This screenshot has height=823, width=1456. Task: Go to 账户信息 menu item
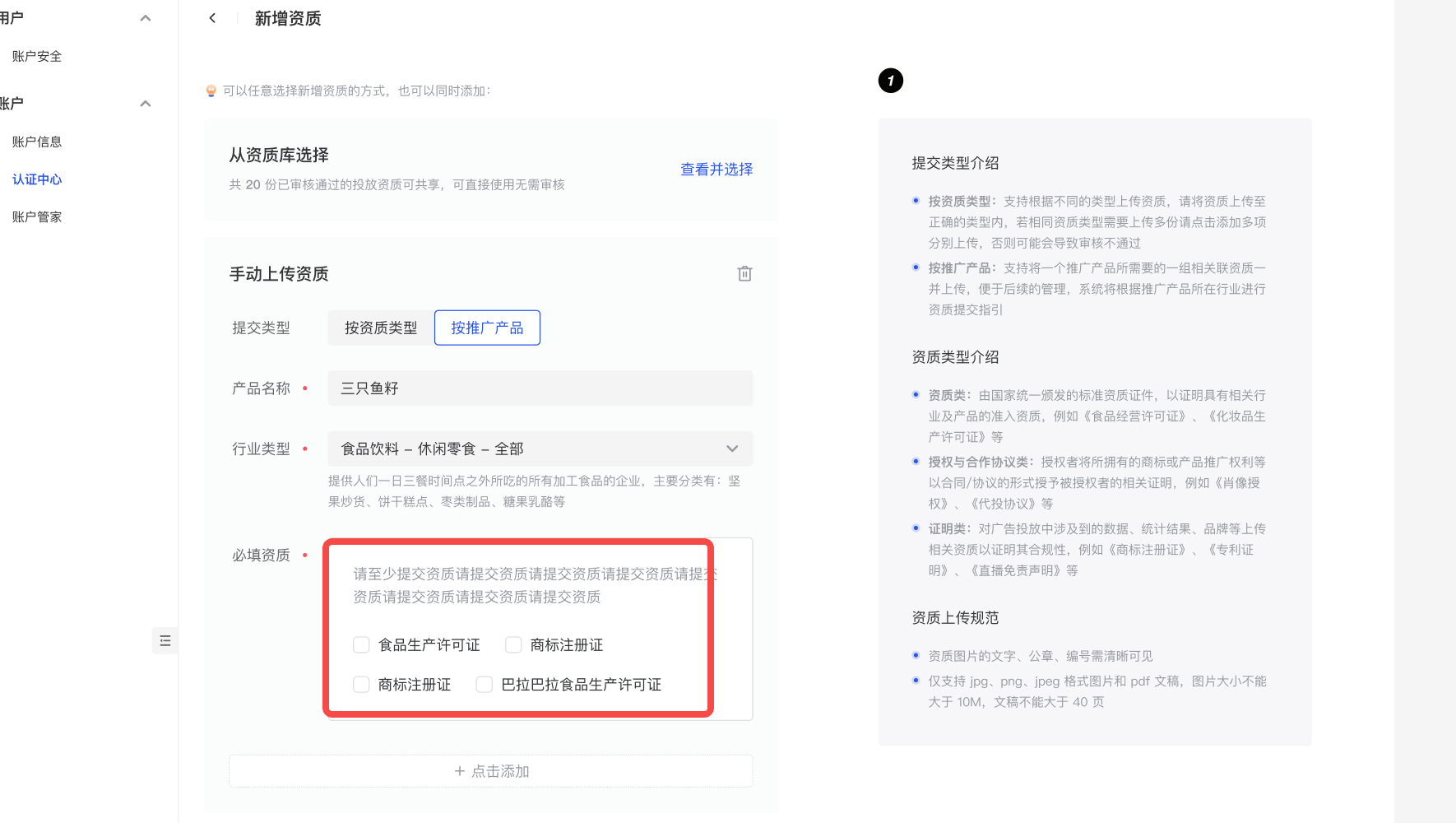coord(37,142)
